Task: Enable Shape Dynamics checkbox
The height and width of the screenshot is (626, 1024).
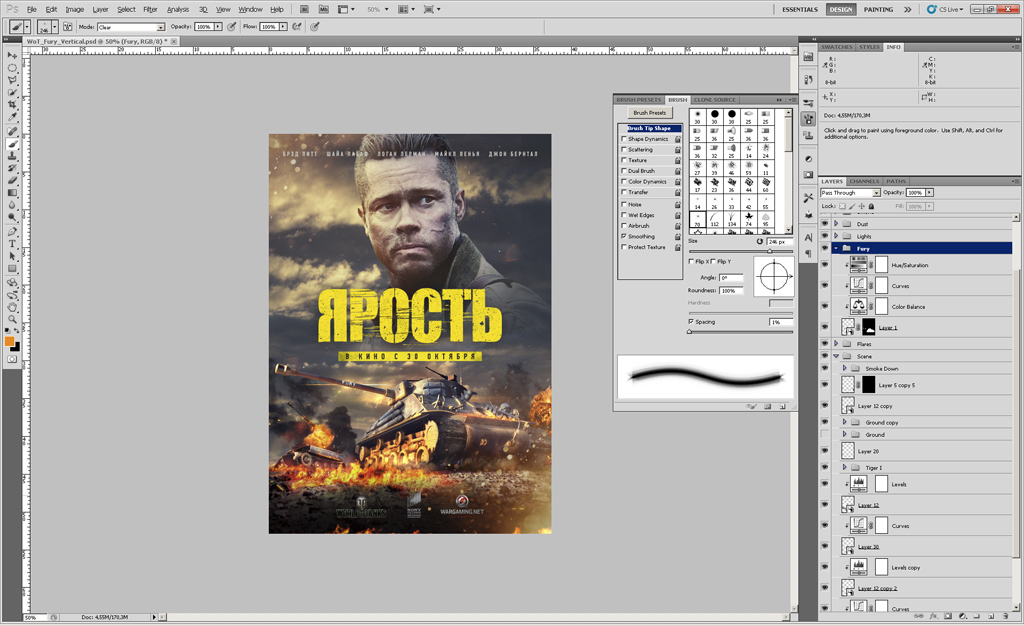Action: tap(624, 139)
